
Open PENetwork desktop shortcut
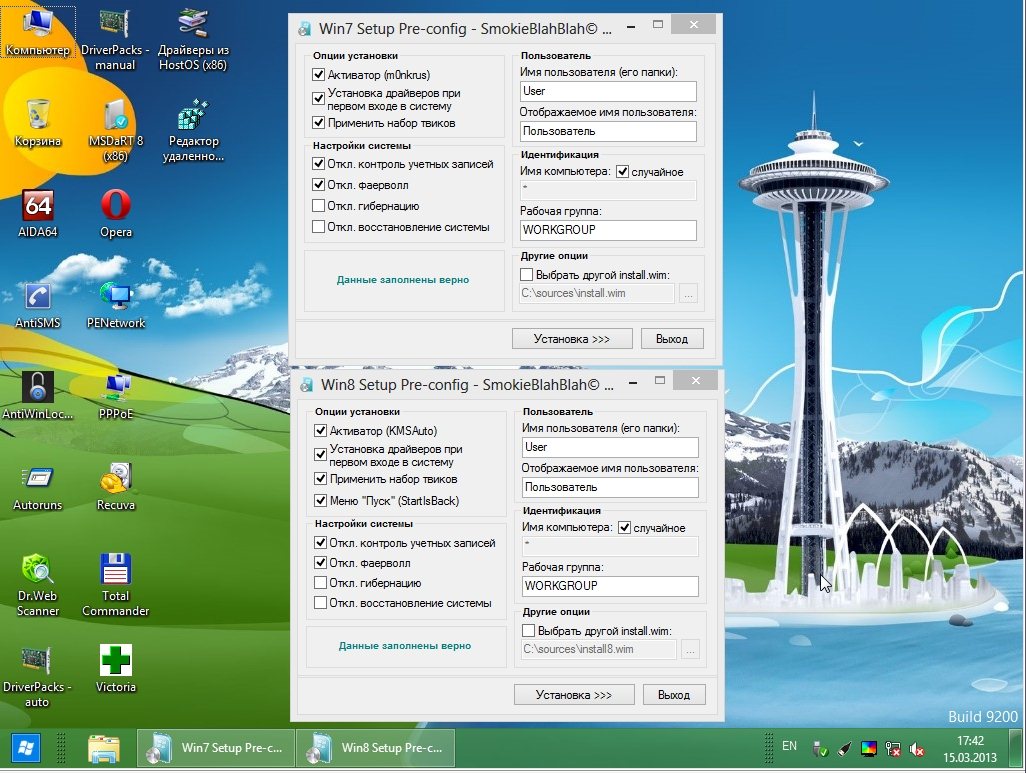click(x=116, y=297)
